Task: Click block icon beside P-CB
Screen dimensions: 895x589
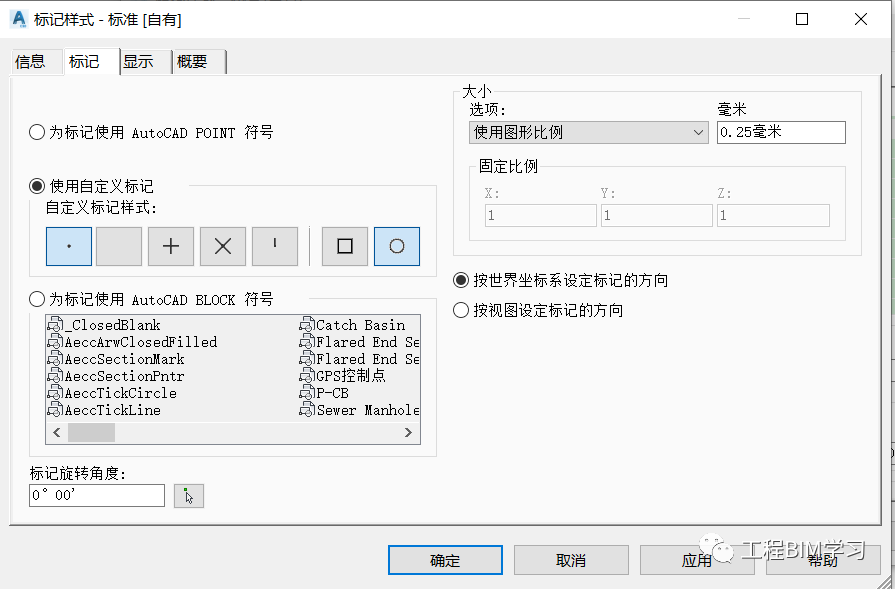Action: (x=307, y=393)
